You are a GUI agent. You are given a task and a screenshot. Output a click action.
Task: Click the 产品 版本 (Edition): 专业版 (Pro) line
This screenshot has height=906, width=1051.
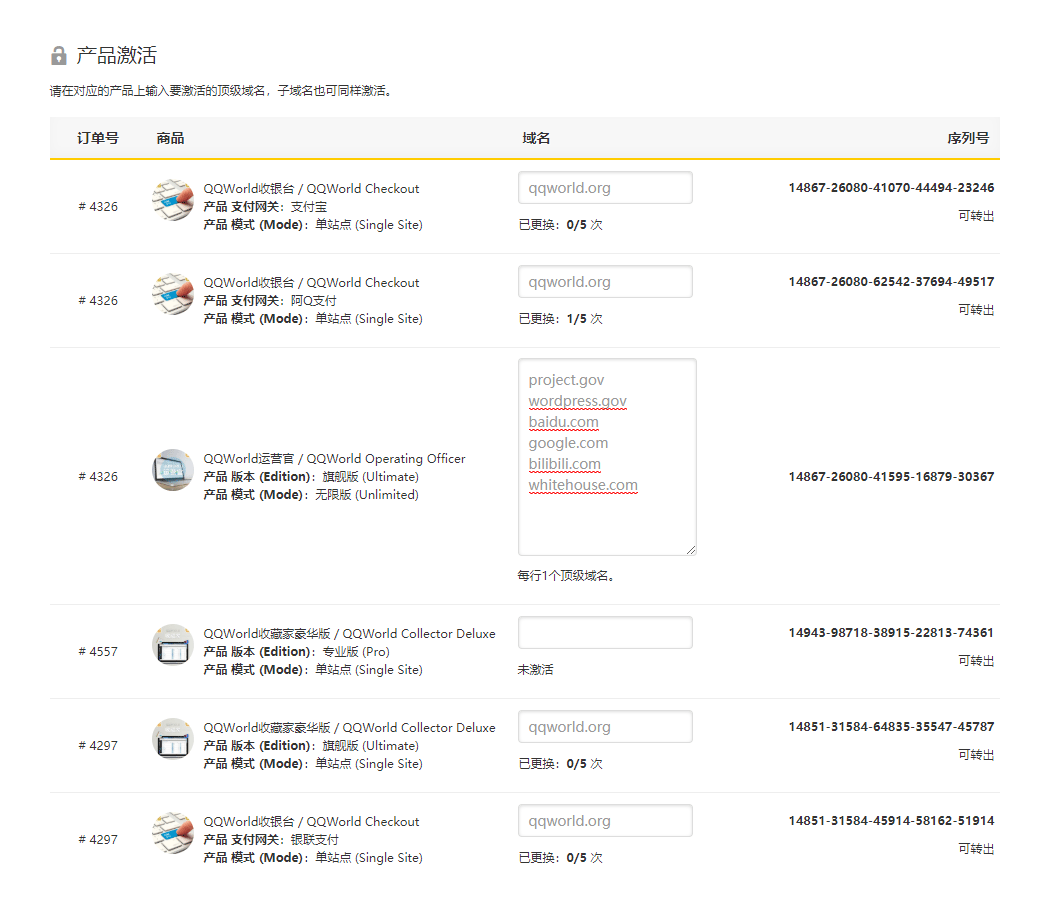click(x=297, y=651)
